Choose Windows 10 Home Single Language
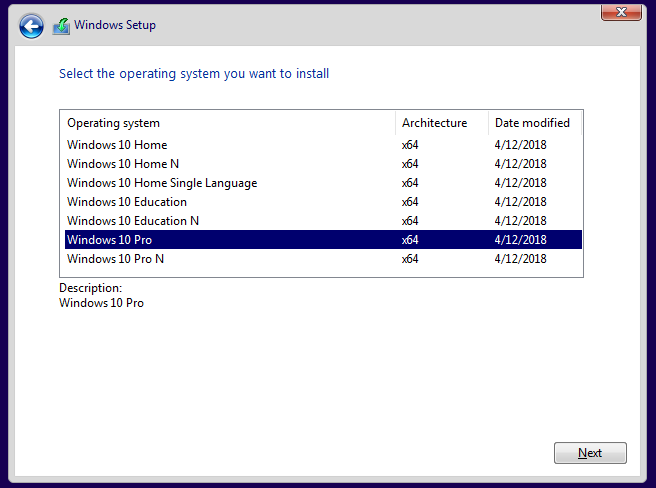Screen dimensions: 656x488 point(323,183)
